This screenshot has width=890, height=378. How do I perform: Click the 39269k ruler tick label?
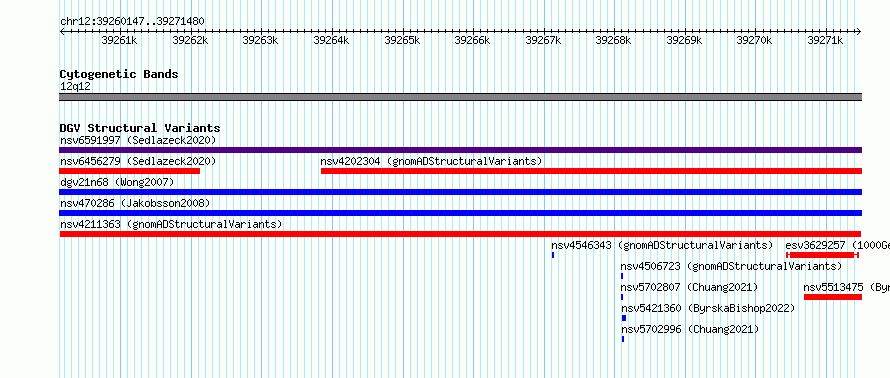(685, 40)
